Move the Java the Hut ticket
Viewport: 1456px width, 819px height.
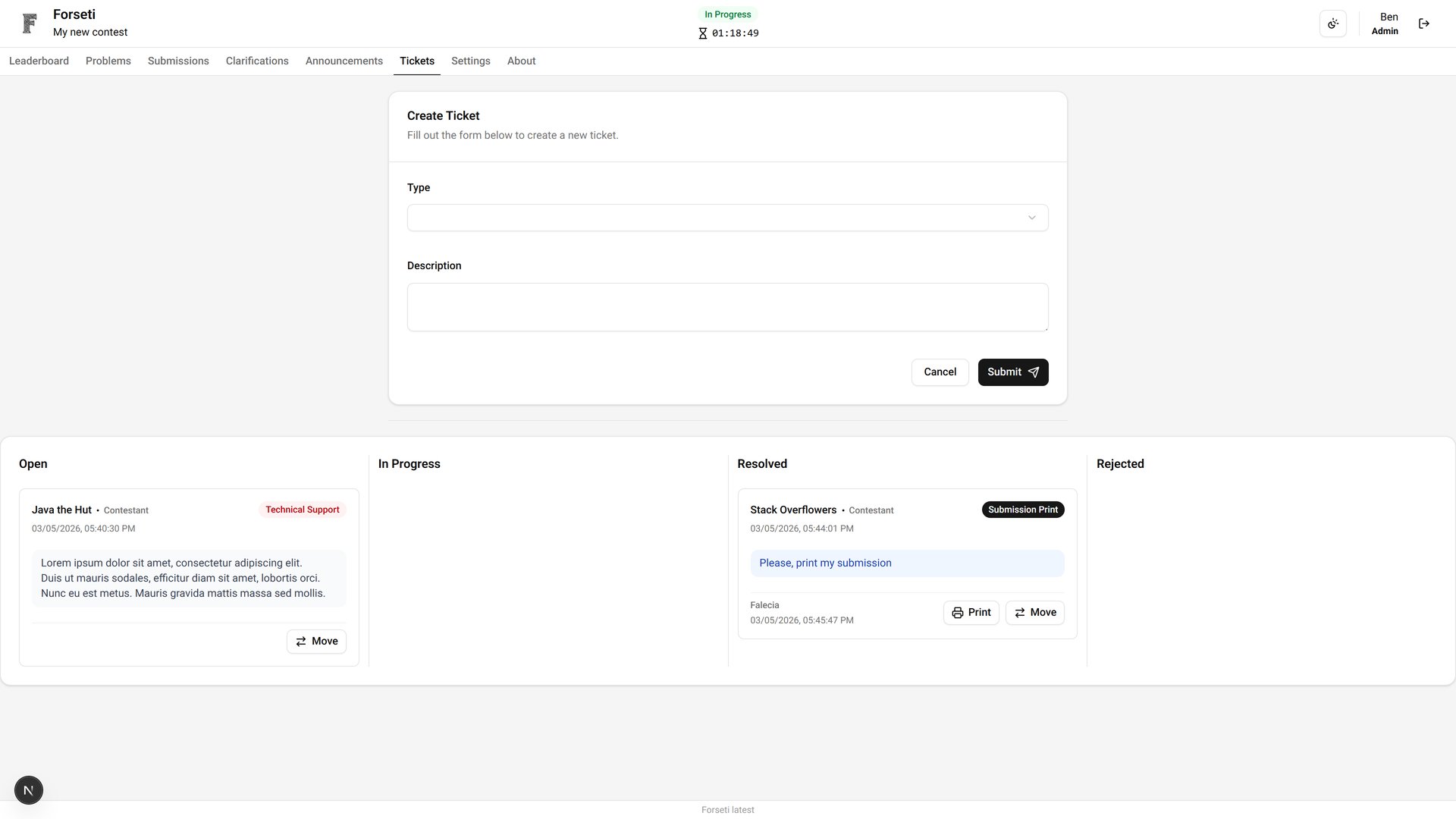click(316, 641)
